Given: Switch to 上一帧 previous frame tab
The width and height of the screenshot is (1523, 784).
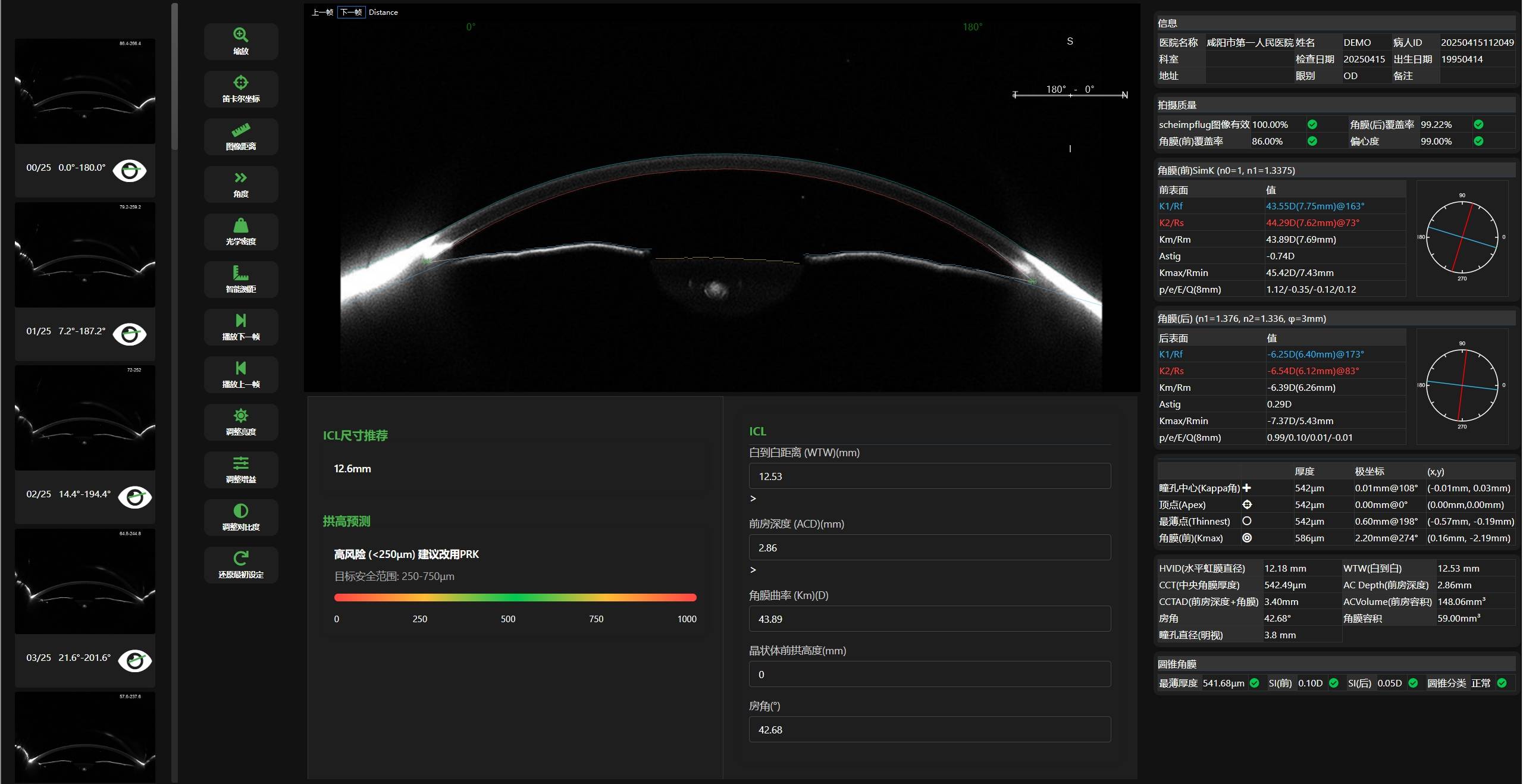Looking at the screenshot, I should pyautogui.click(x=322, y=12).
